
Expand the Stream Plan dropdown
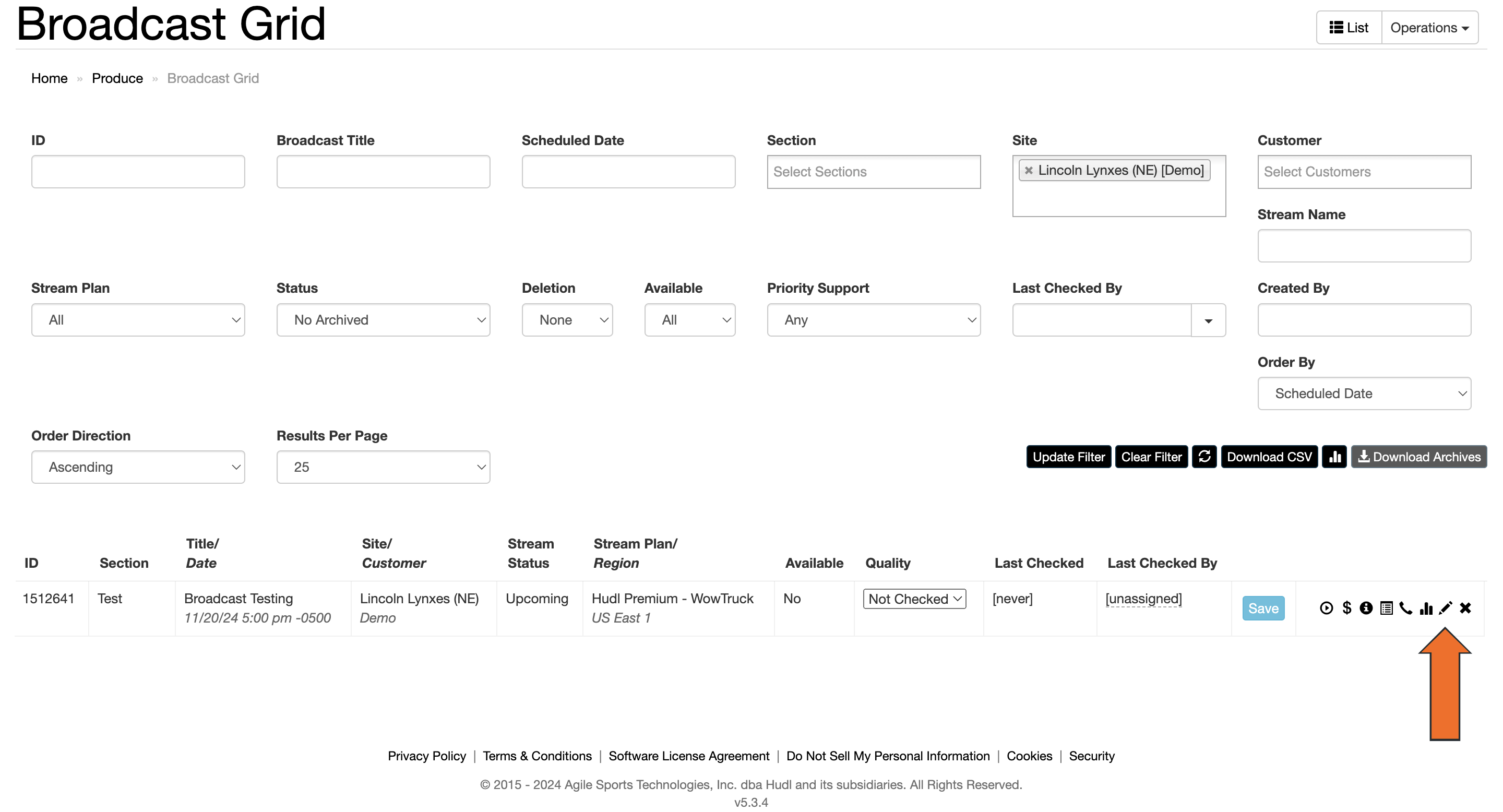(138, 320)
